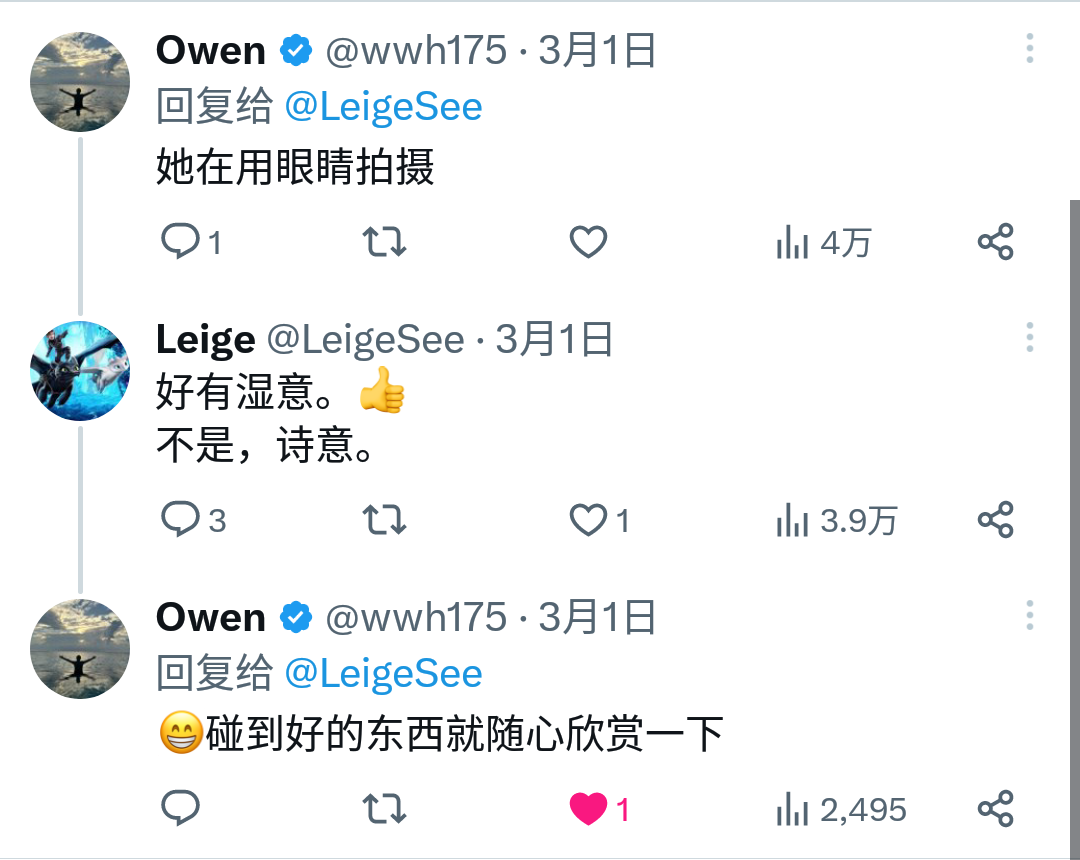
Task: Open the @LeigeSee mention link in the first tweet
Action: tap(383, 107)
